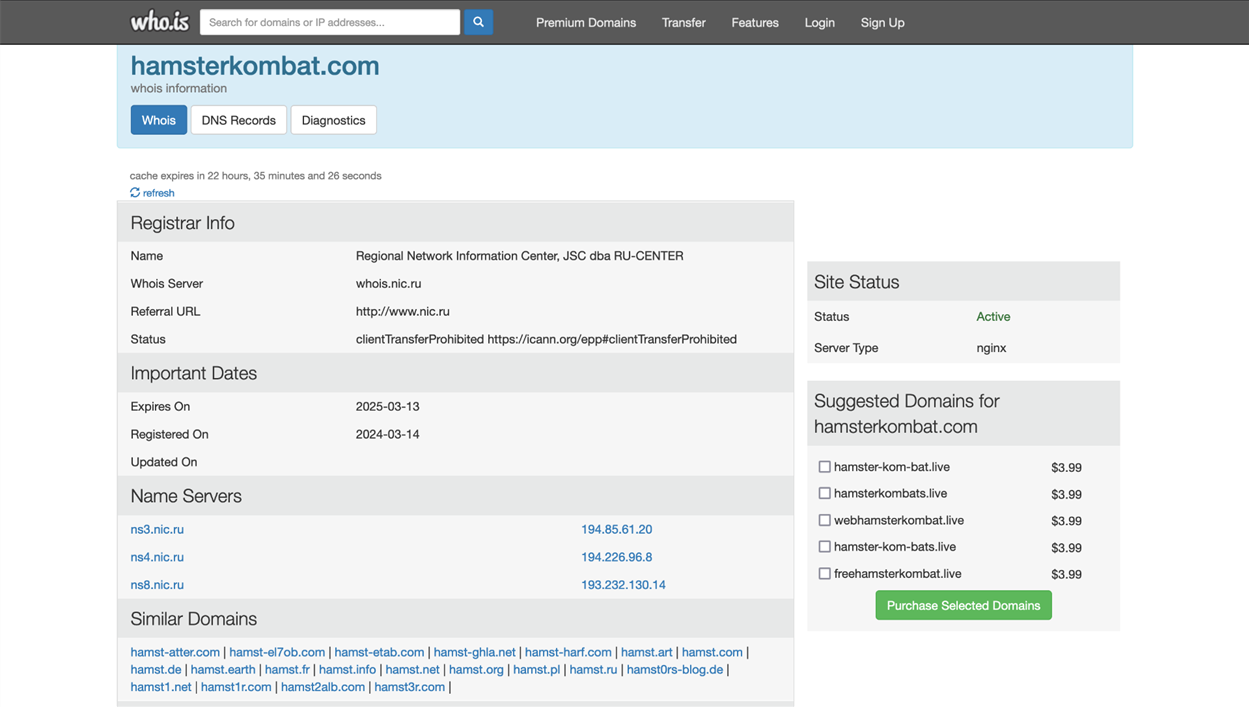Viewport: 1249px width, 707px height.
Task: Go to the Features page
Action: 755,22
